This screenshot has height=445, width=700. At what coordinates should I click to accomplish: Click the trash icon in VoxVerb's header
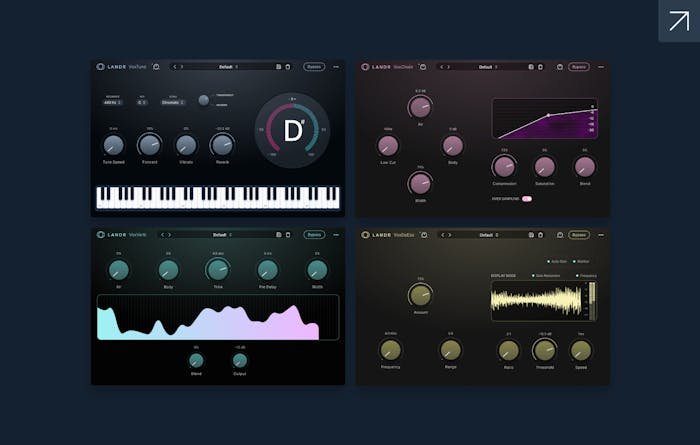(x=288, y=235)
